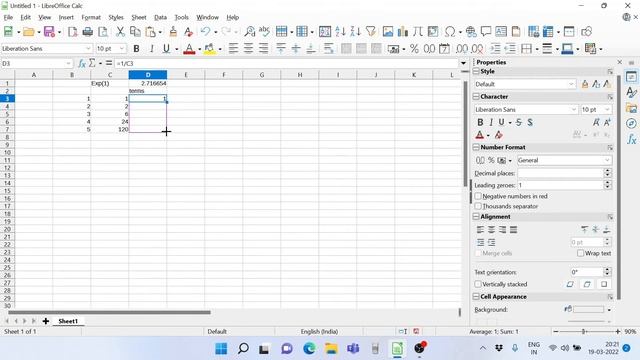Add a new sheet with plus button
640x360 pixels.
point(46,321)
